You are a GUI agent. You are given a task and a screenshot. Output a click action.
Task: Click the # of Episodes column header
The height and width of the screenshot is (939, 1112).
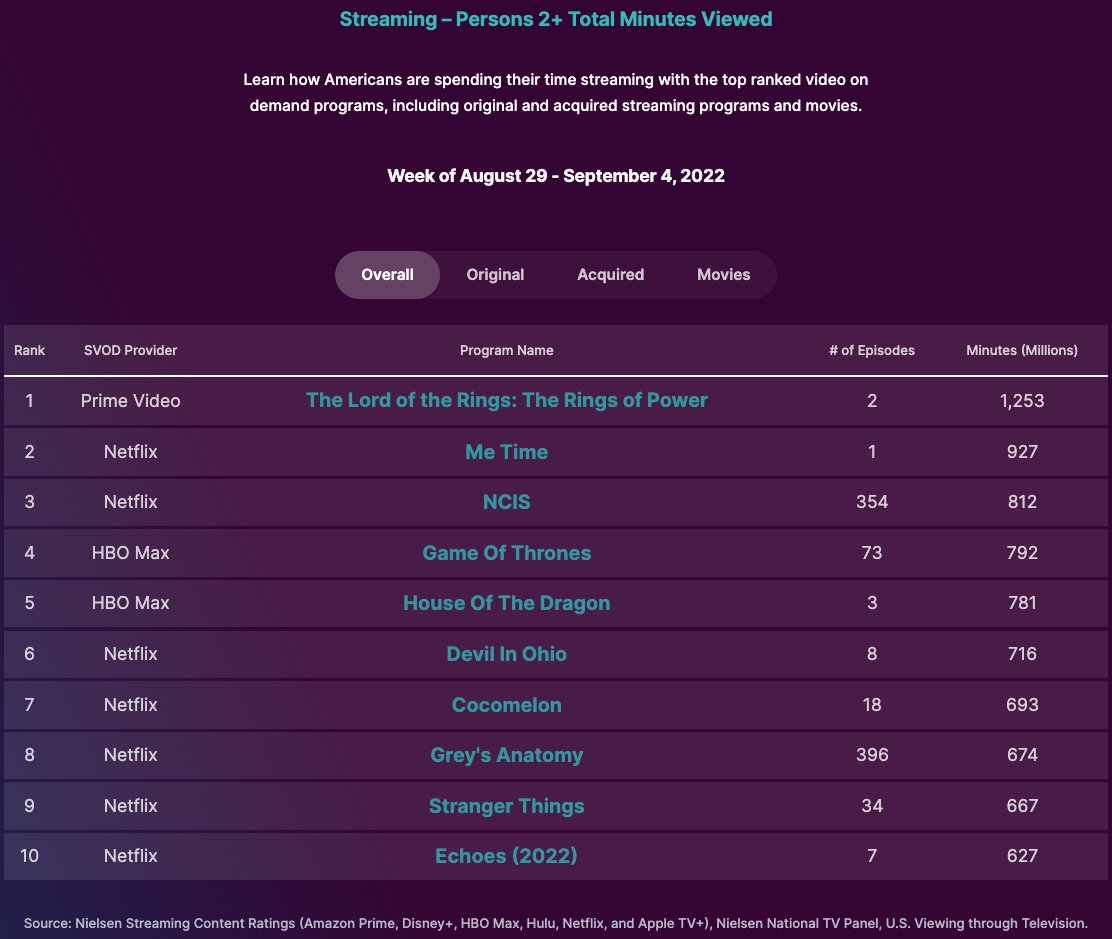coord(871,350)
